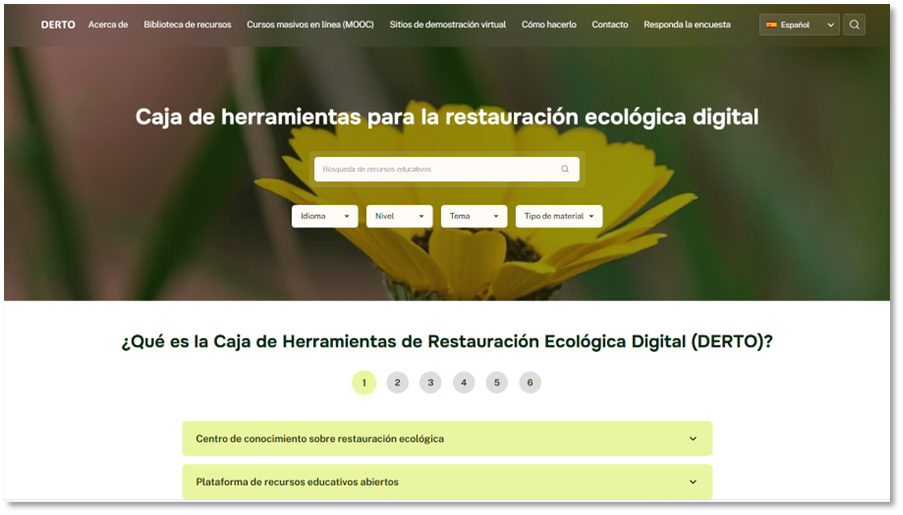Select step 4 circle
The height and width of the screenshot is (515, 903).
464,382
